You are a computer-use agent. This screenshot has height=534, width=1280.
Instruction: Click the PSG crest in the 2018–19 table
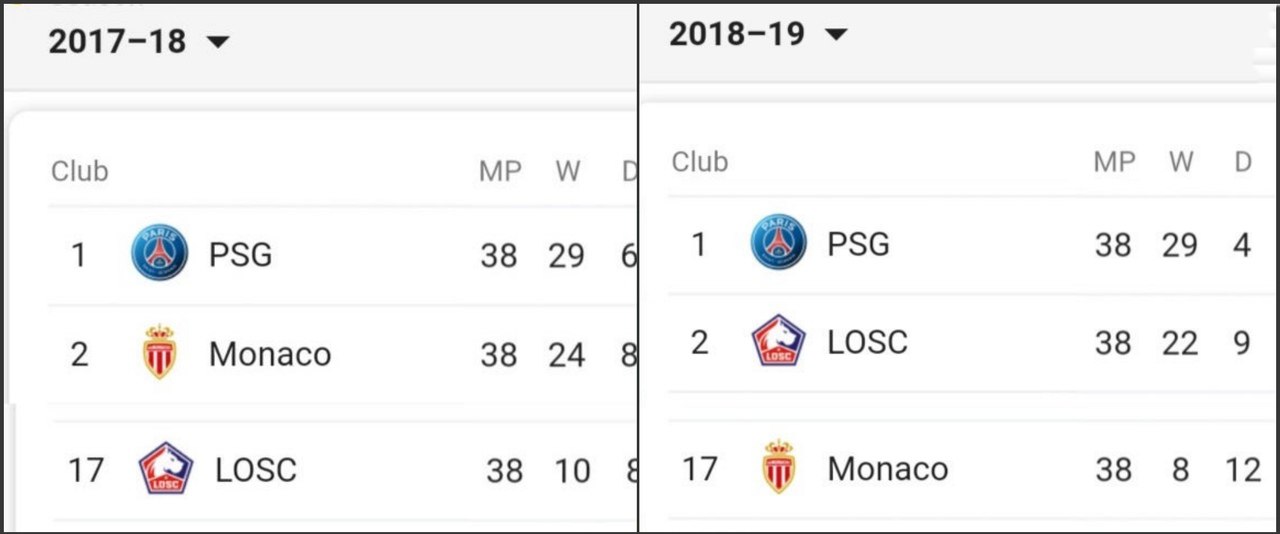pyautogui.click(x=778, y=242)
